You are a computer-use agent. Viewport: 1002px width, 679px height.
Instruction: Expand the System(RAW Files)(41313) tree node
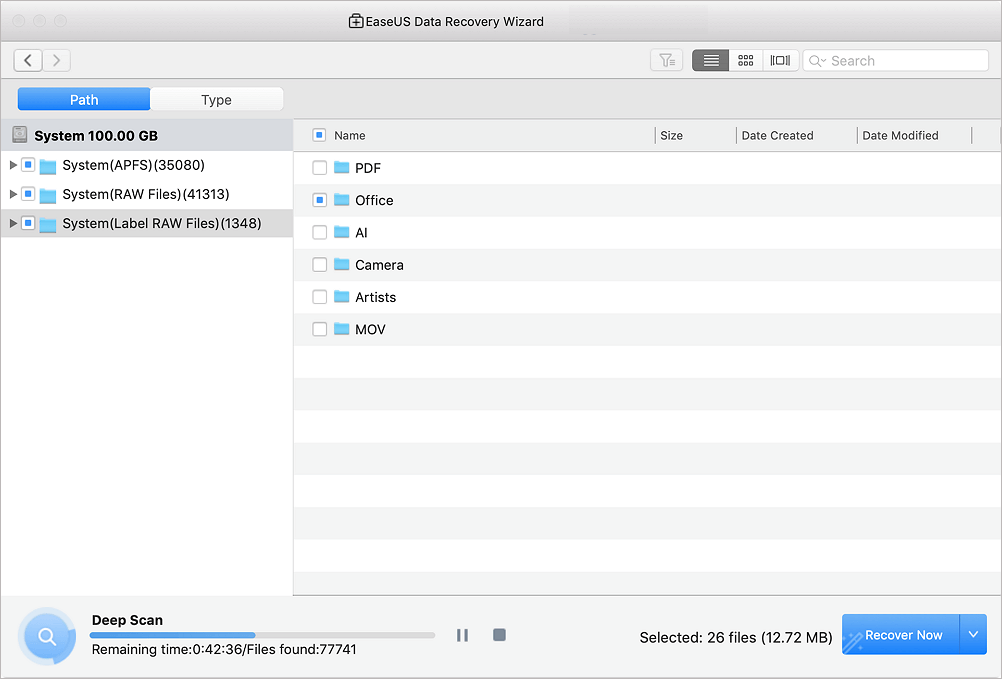click(13, 194)
